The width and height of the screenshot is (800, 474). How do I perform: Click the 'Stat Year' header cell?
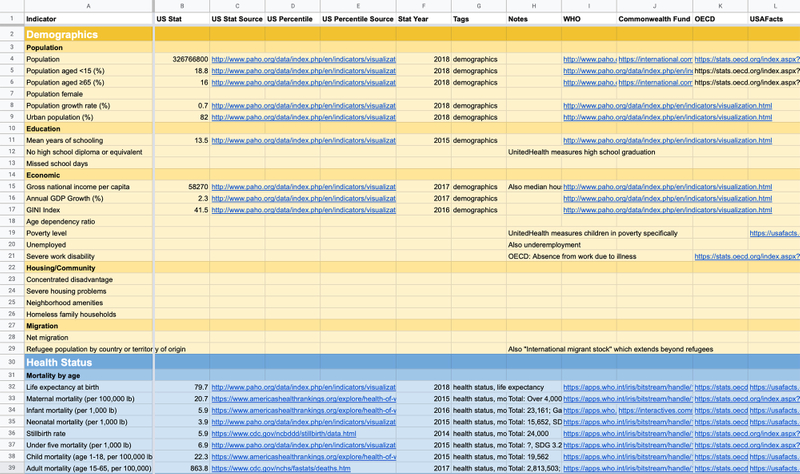(423, 19)
